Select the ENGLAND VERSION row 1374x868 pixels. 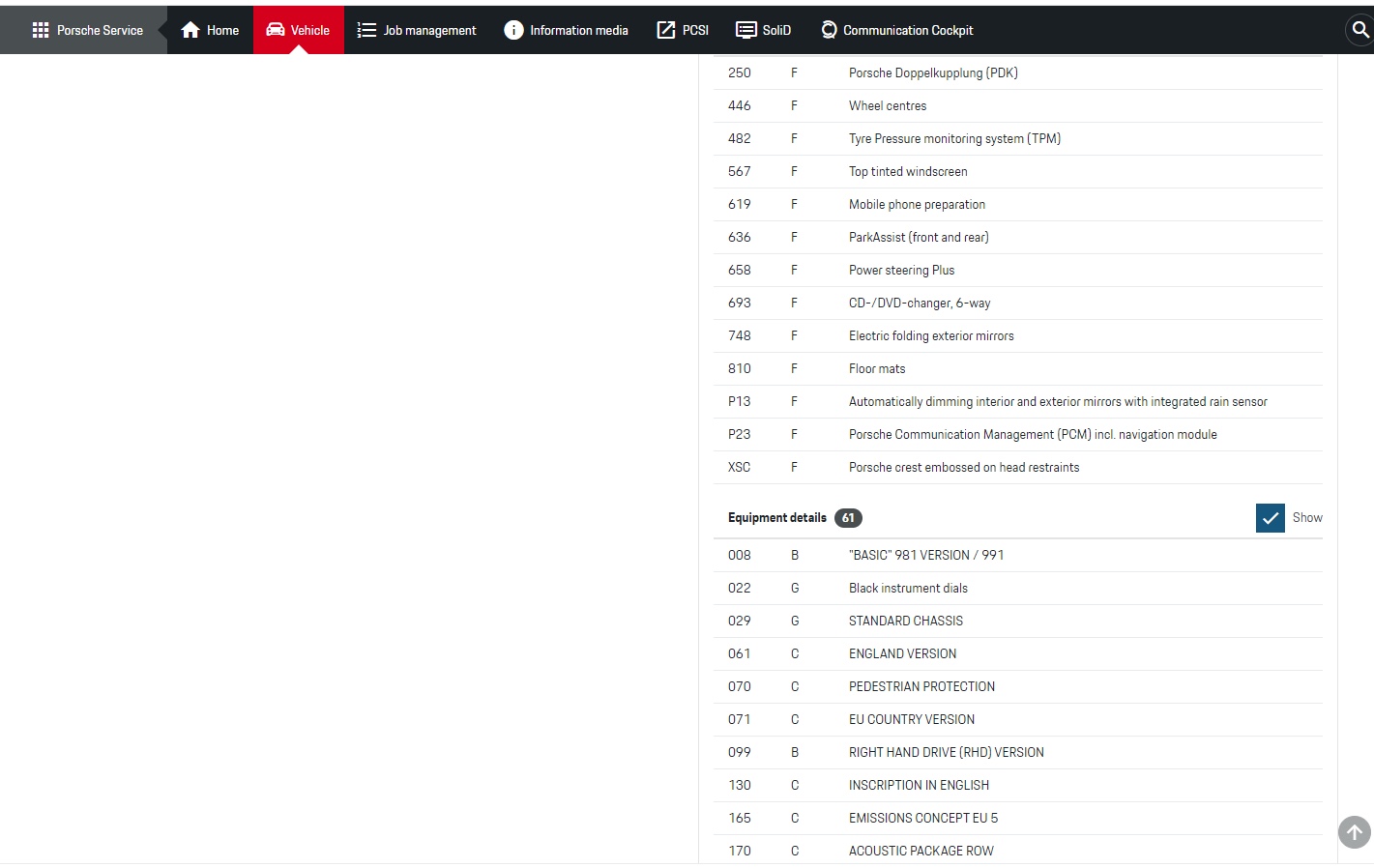point(1018,653)
